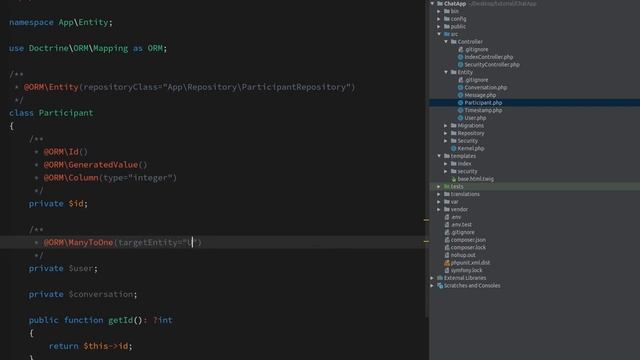Click the Conversation.php class icon
Viewport: 640px width, 360px height.
pos(460,87)
